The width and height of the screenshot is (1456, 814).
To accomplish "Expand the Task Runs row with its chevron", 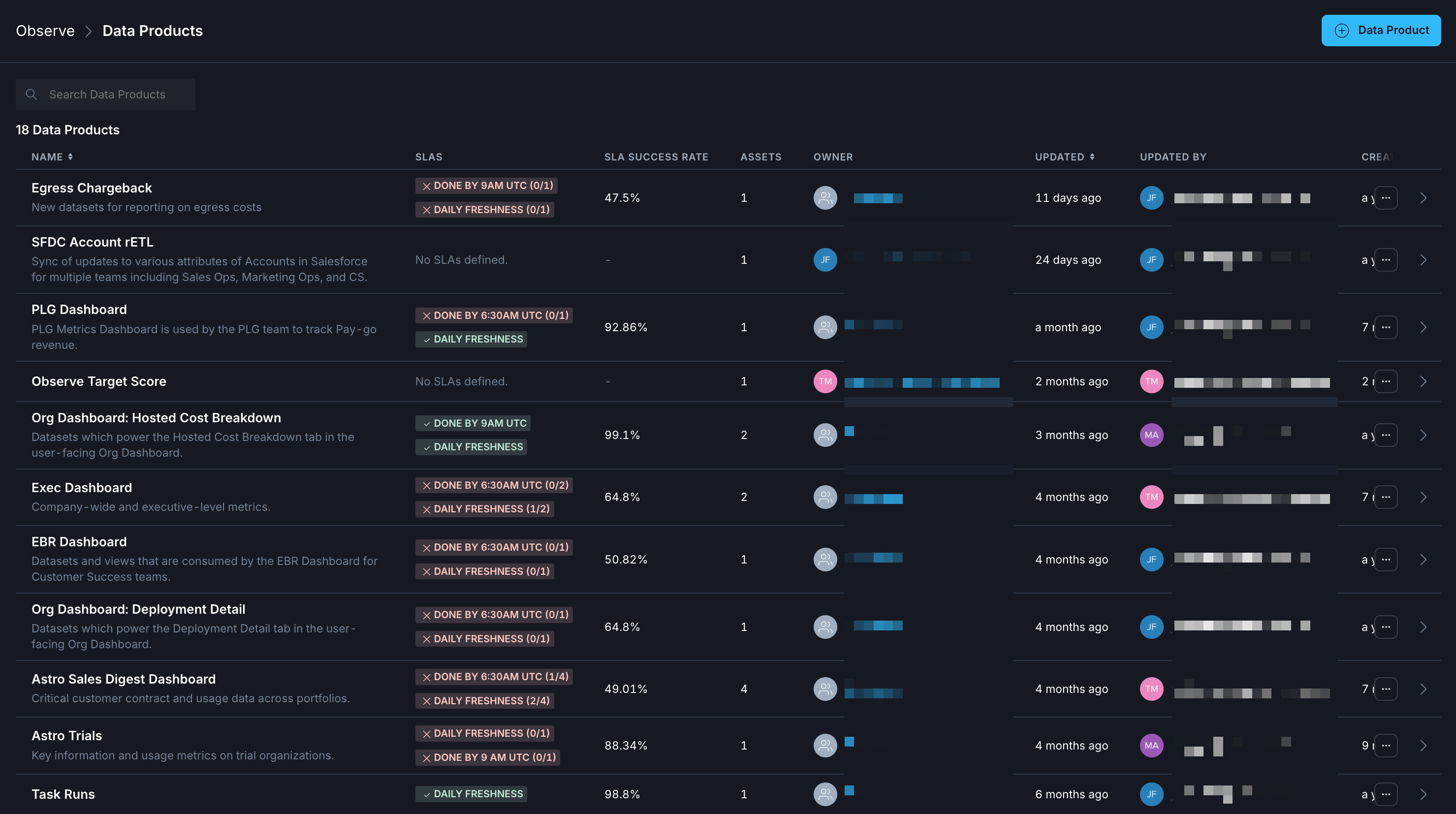I will click(1423, 794).
